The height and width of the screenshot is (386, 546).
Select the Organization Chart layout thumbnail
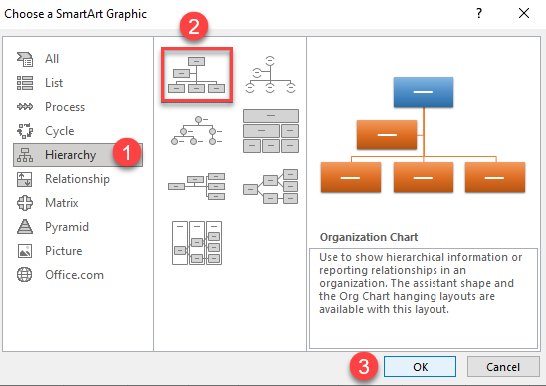pyautogui.click(x=197, y=75)
